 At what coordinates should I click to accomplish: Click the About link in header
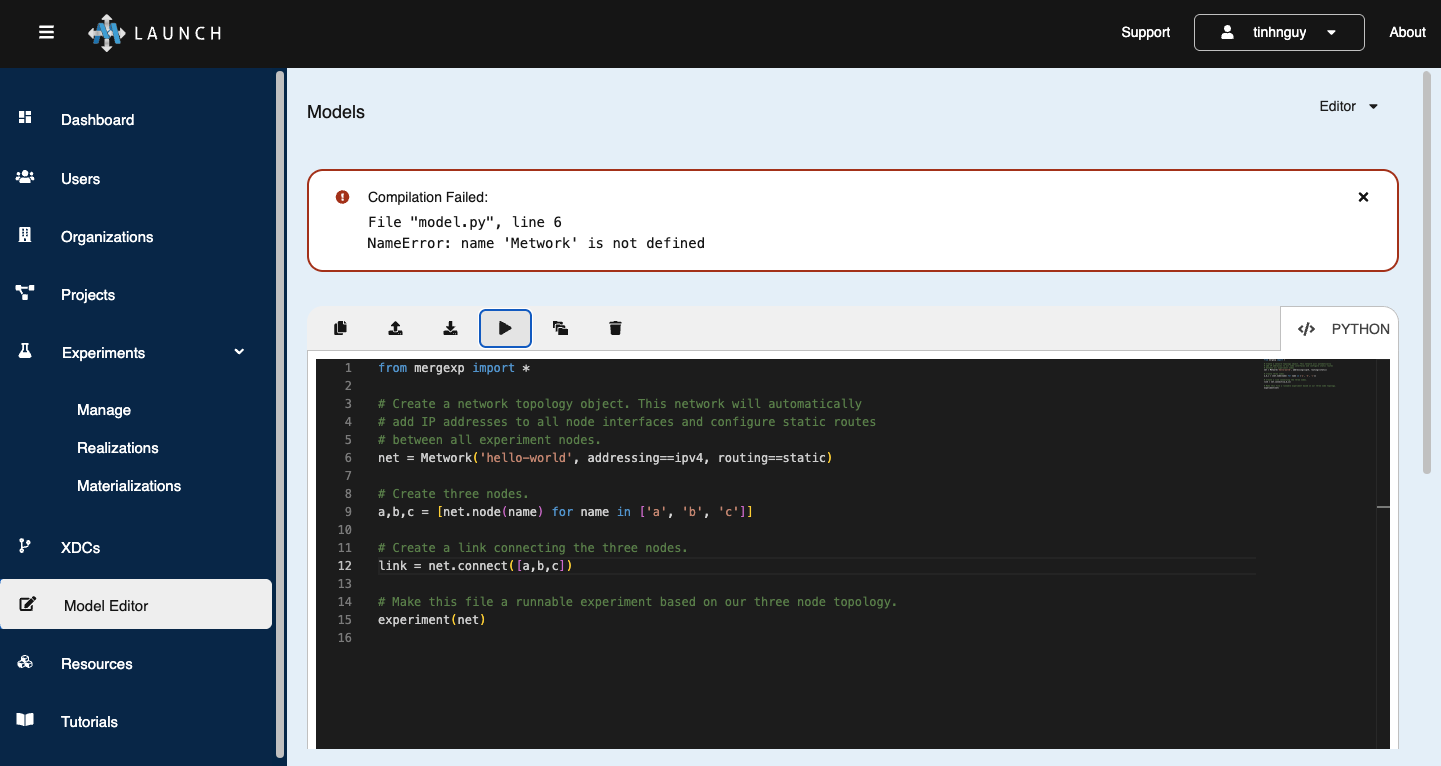pos(1407,32)
